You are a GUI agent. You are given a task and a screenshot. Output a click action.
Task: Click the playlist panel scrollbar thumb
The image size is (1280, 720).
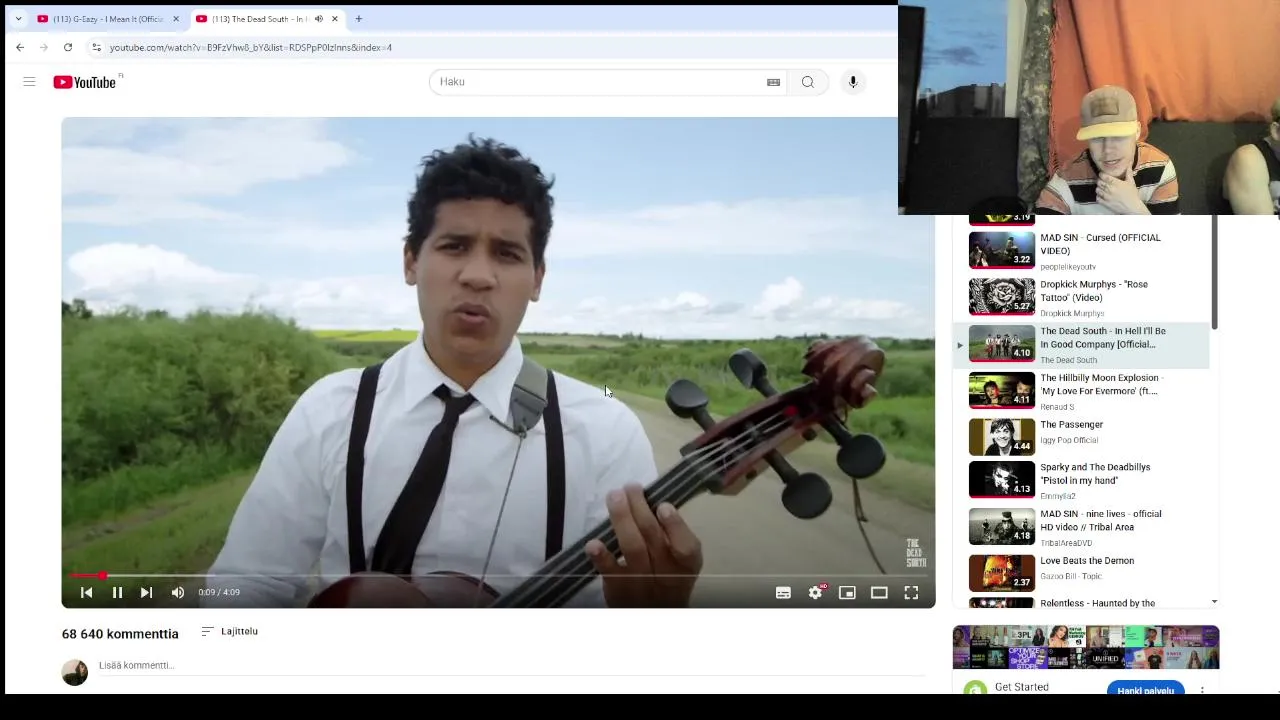tap(1214, 271)
